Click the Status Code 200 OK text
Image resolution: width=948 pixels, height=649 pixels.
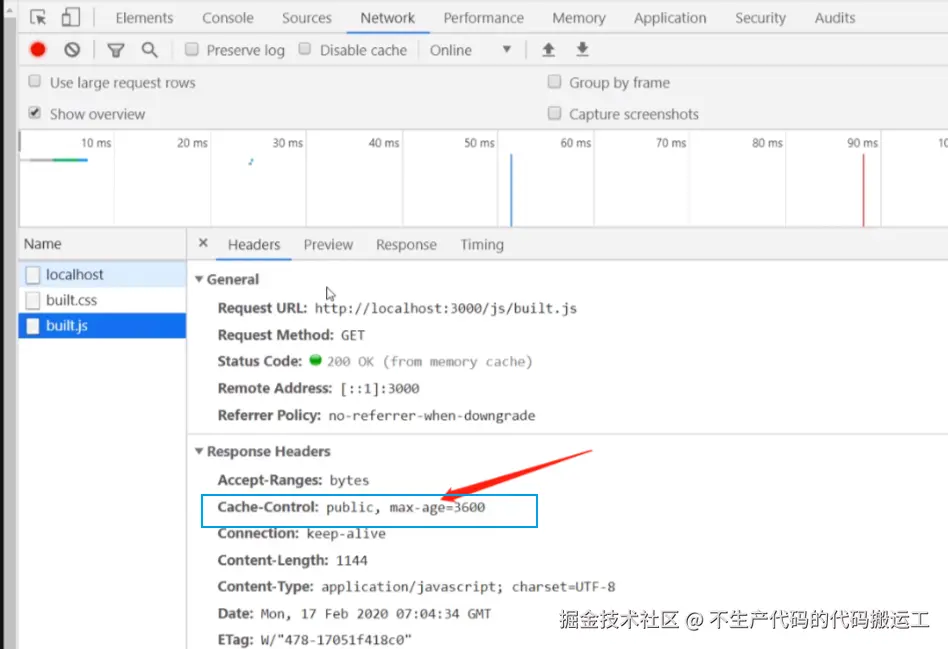click(x=429, y=362)
